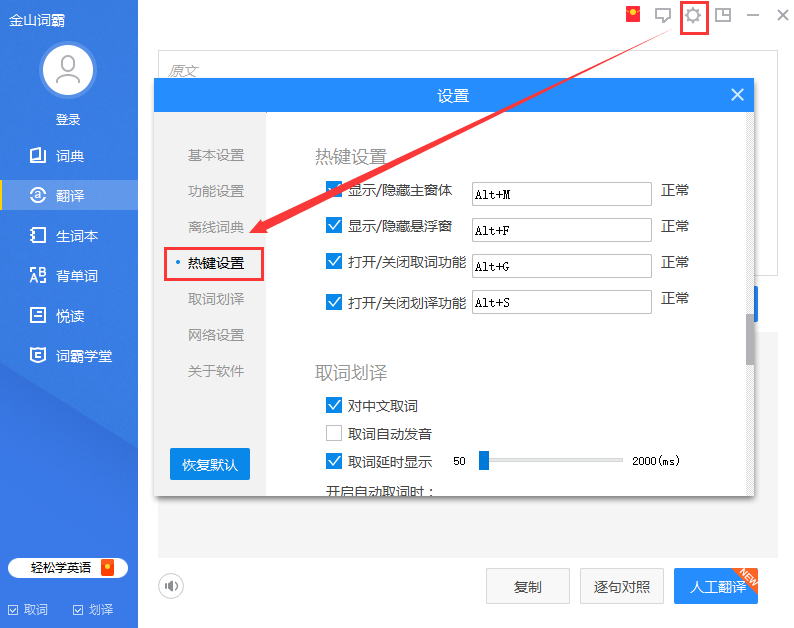Image resolution: width=794 pixels, height=628 pixels.
Task: Toggle 取词延时显示 checkbox
Action: [x=334, y=461]
